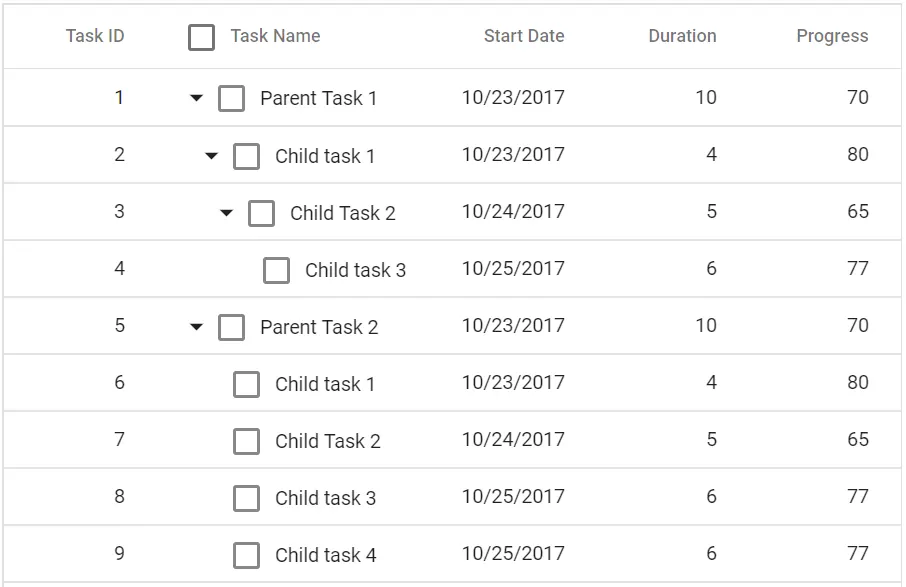Check the box for Parent Task 2
The height and width of the screenshot is (587, 906).
[x=231, y=326]
